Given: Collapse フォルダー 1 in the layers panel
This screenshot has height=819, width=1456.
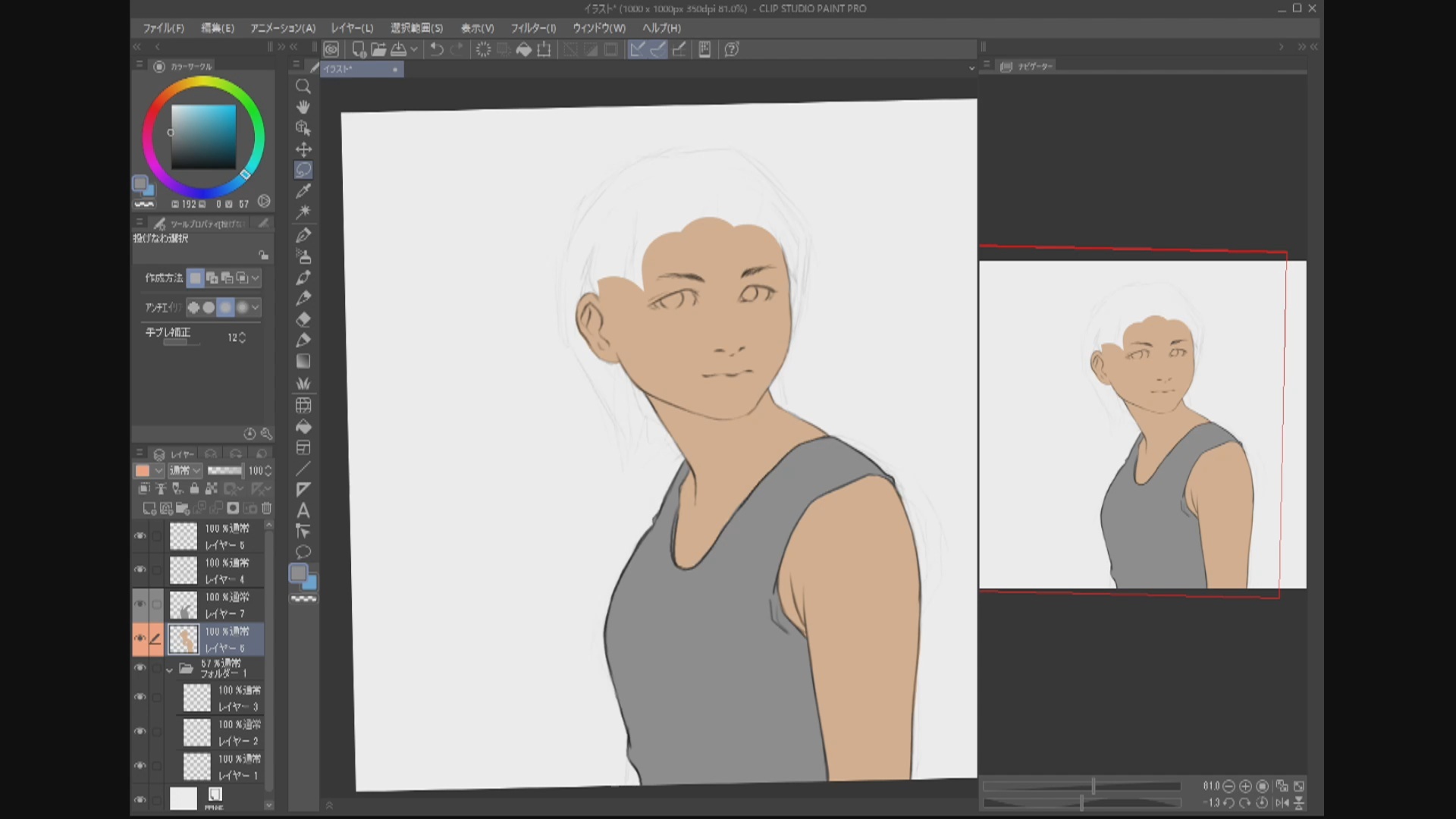Looking at the screenshot, I should click(169, 670).
